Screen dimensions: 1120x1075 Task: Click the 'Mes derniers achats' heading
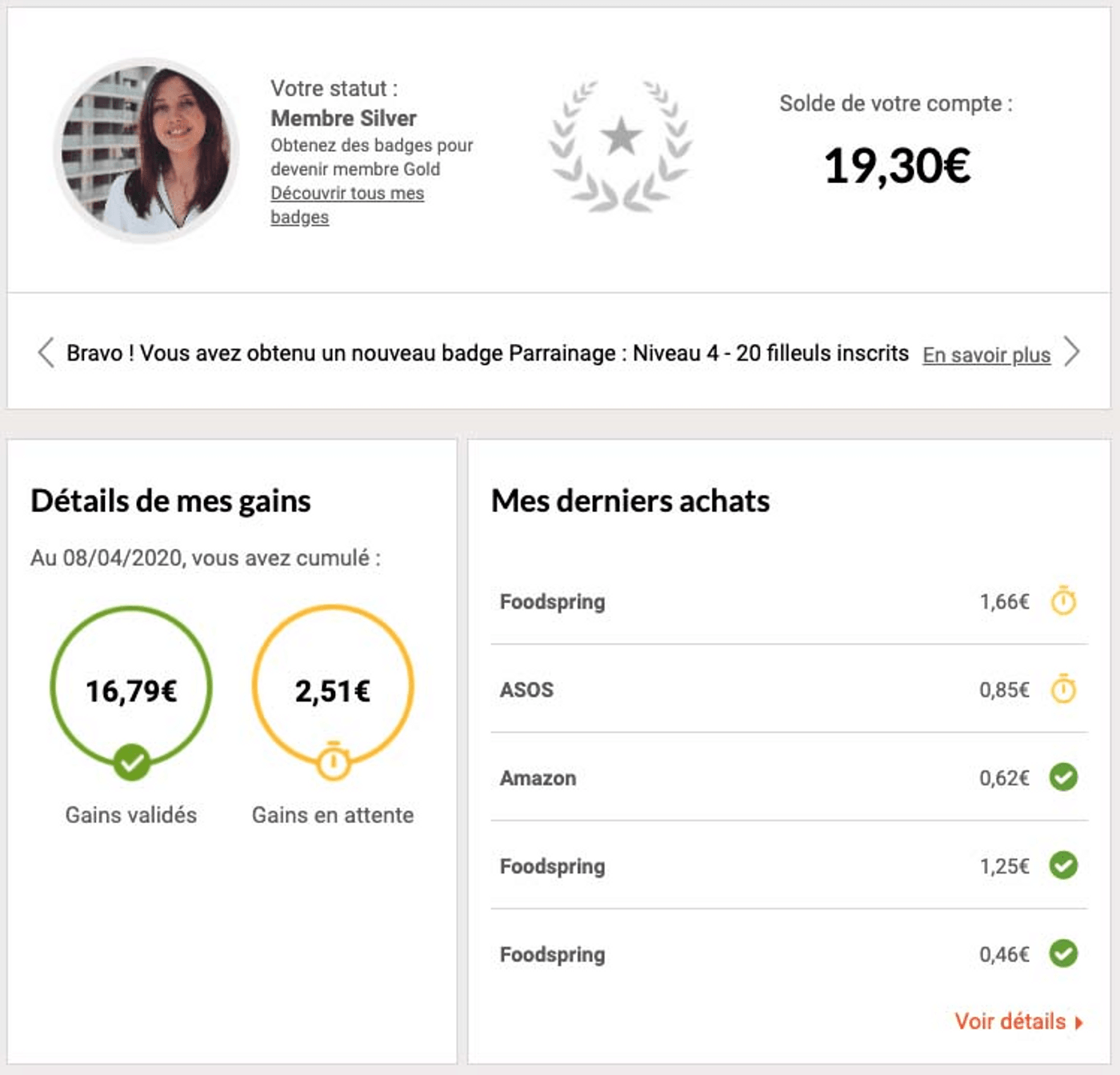(x=630, y=501)
